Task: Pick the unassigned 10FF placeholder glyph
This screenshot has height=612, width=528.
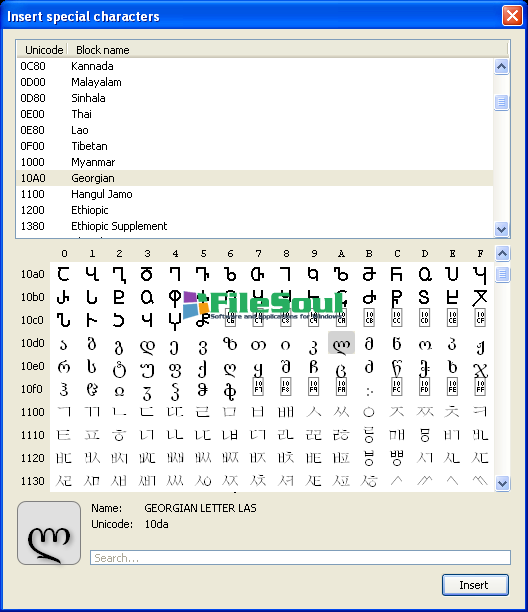Action: (x=480, y=387)
